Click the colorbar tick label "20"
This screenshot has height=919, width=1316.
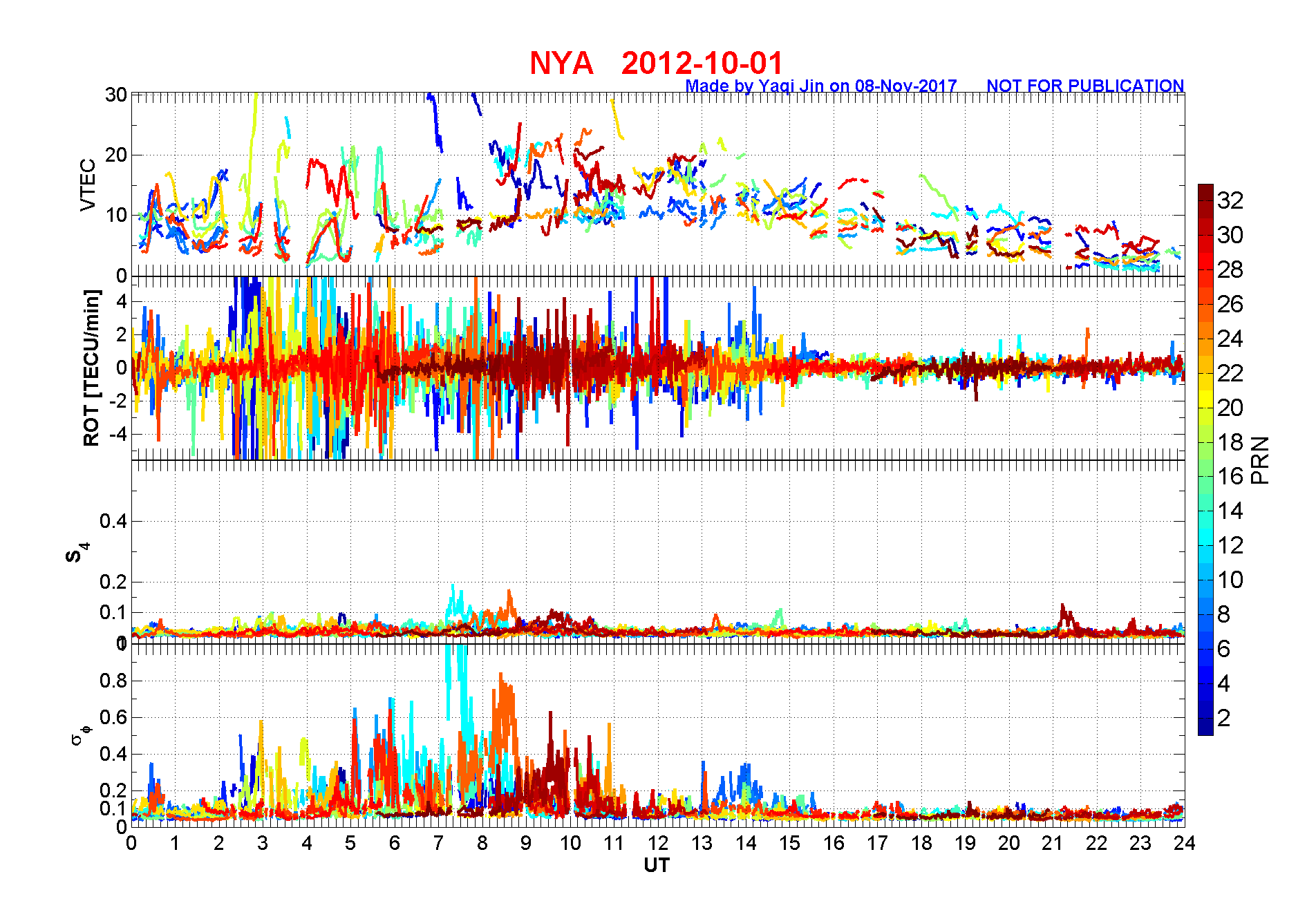click(1230, 408)
